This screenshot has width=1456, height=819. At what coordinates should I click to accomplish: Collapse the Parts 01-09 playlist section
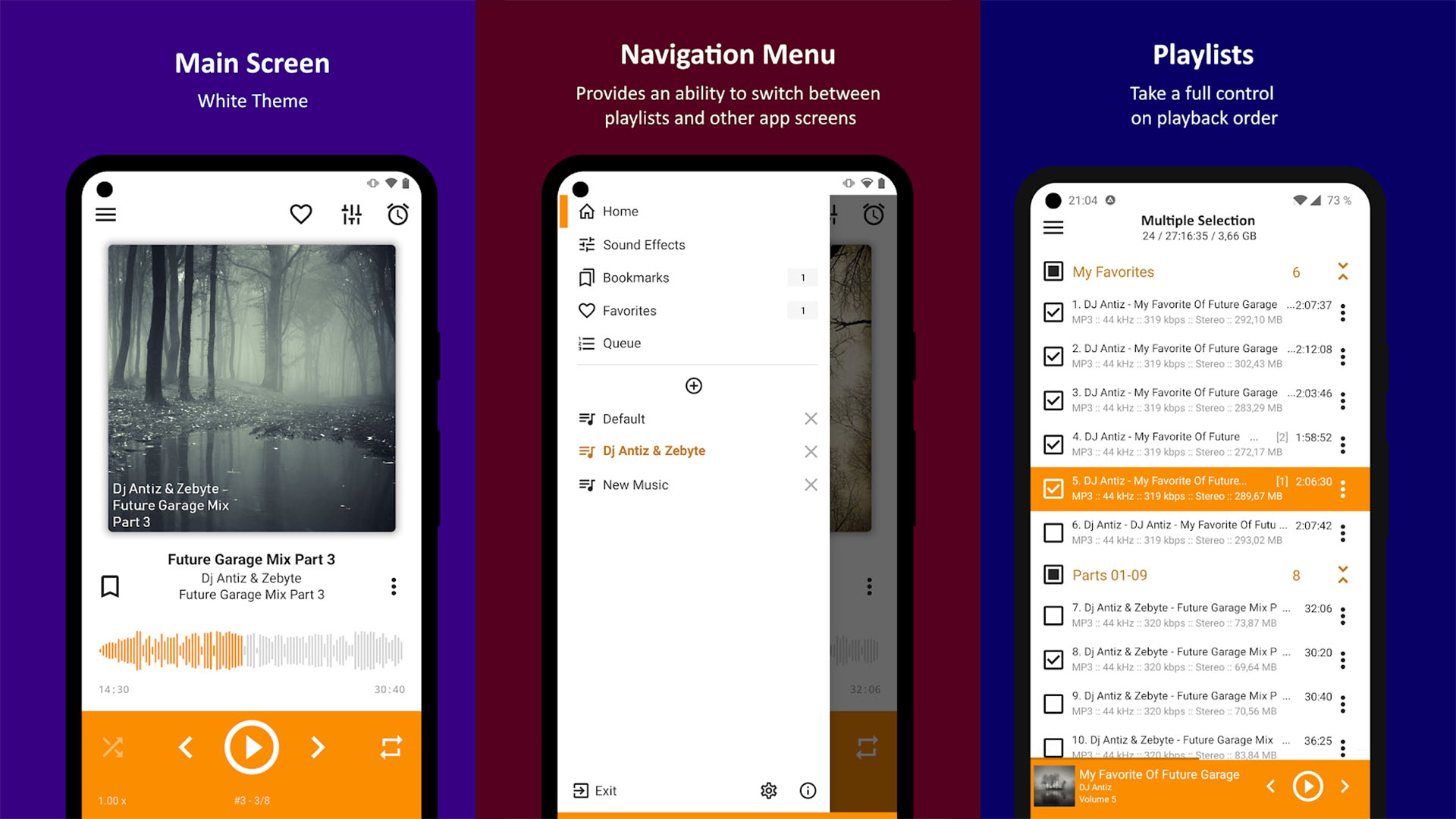(x=1343, y=575)
